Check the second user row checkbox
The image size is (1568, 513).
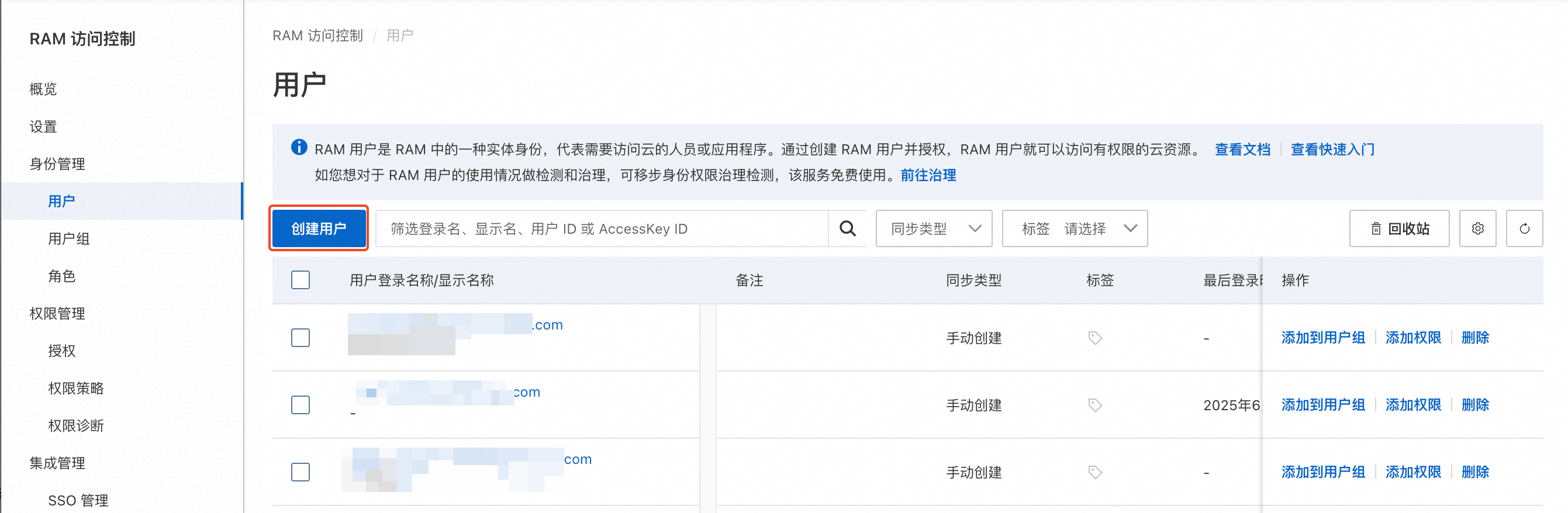pyautogui.click(x=300, y=405)
